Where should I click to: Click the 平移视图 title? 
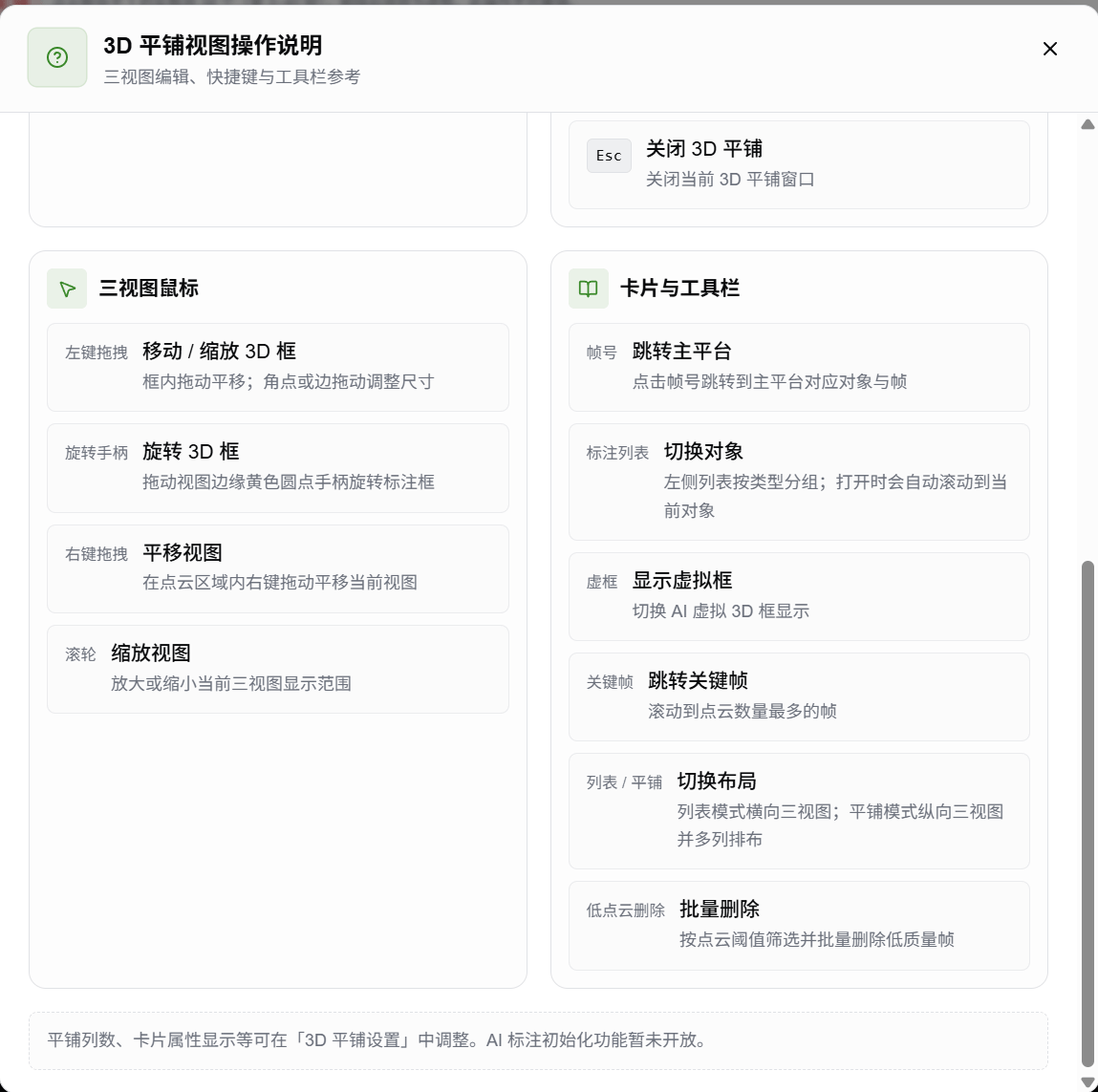pos(183,552)
